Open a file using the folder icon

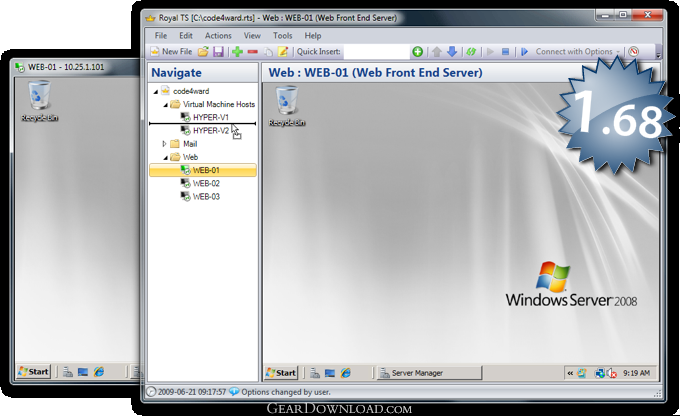[203, 52]
